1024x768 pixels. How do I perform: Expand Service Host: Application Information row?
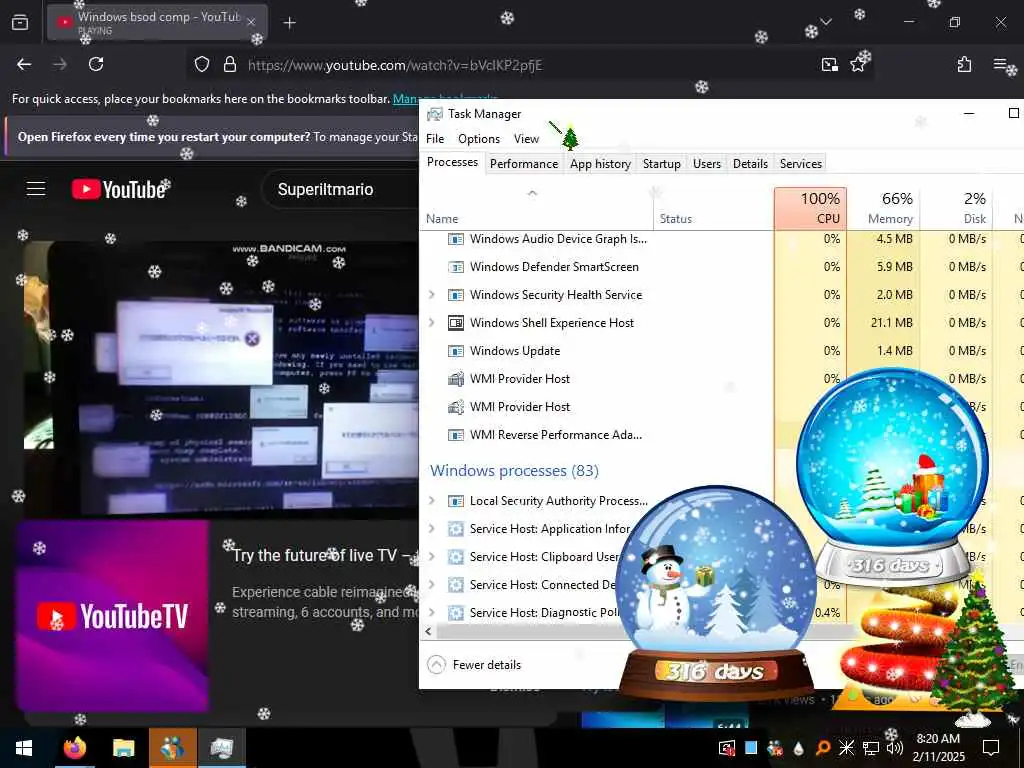click(432, 528)
